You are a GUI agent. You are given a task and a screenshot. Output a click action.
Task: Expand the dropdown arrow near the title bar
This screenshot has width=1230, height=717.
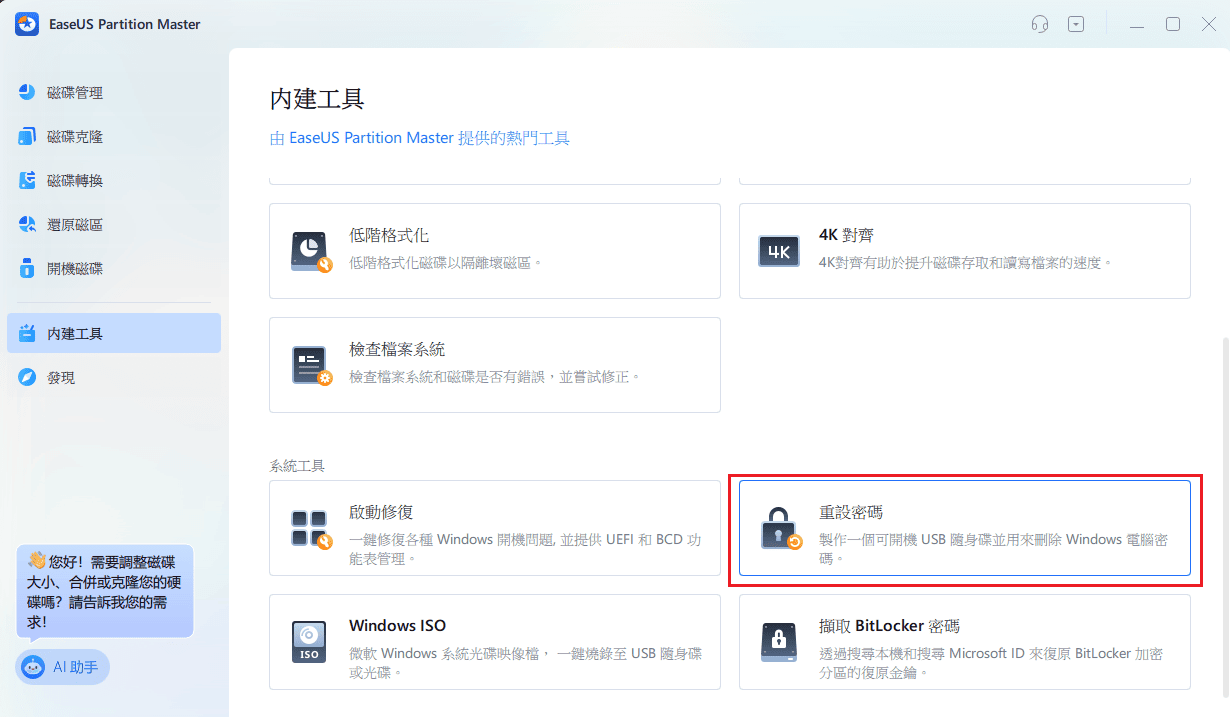tap(1076, 23)
